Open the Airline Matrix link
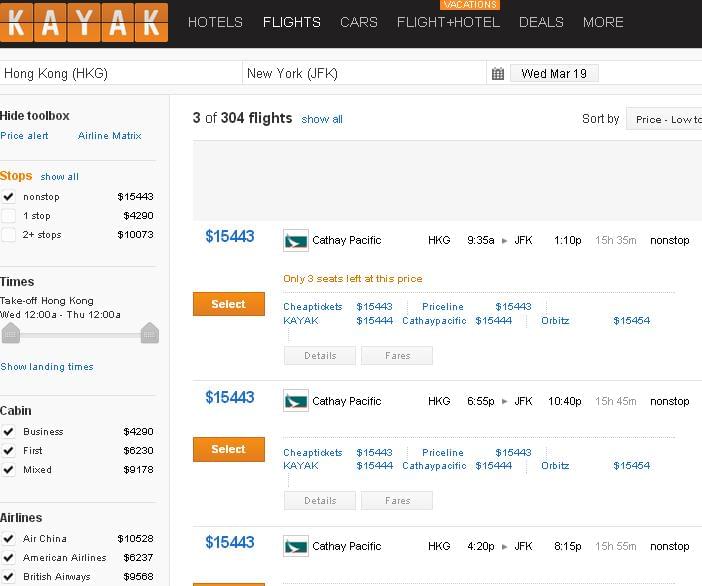Viewport: 702px width, 586px height. [110, 136]
